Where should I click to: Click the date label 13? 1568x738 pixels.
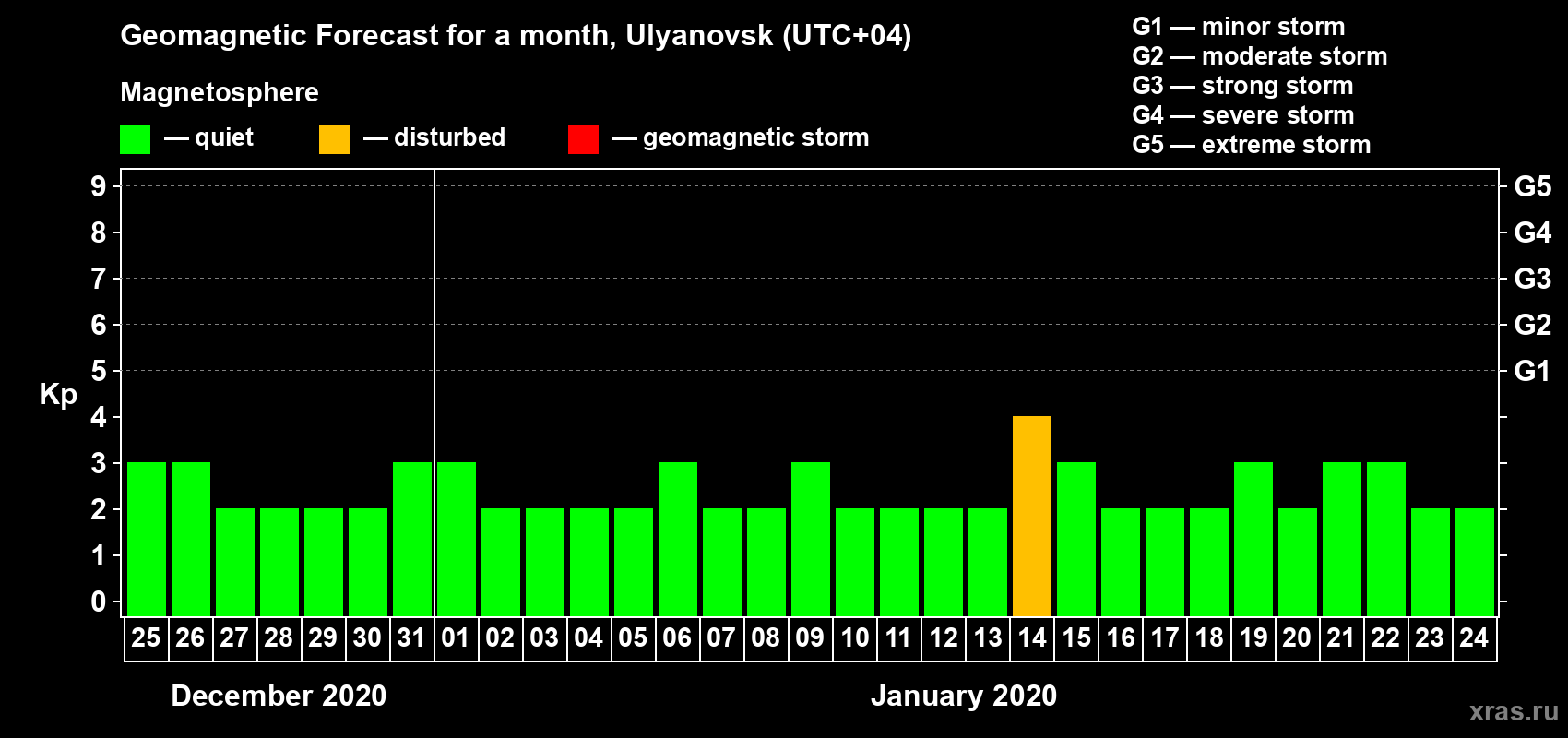[988, 637]
